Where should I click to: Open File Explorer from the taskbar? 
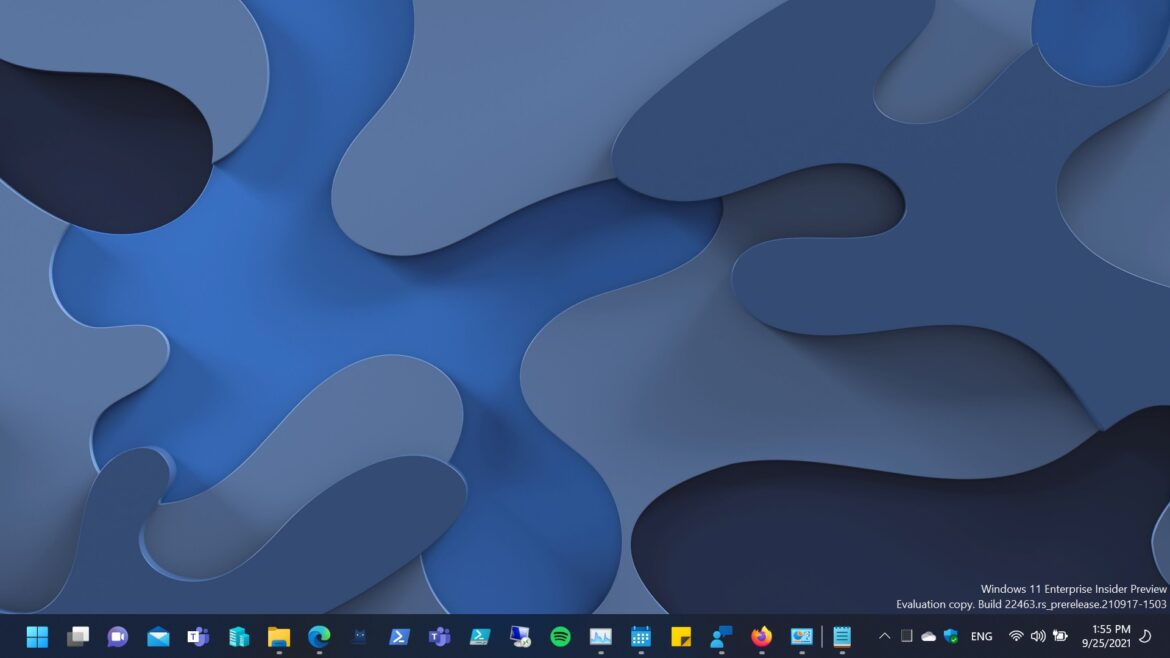[278, 636]
